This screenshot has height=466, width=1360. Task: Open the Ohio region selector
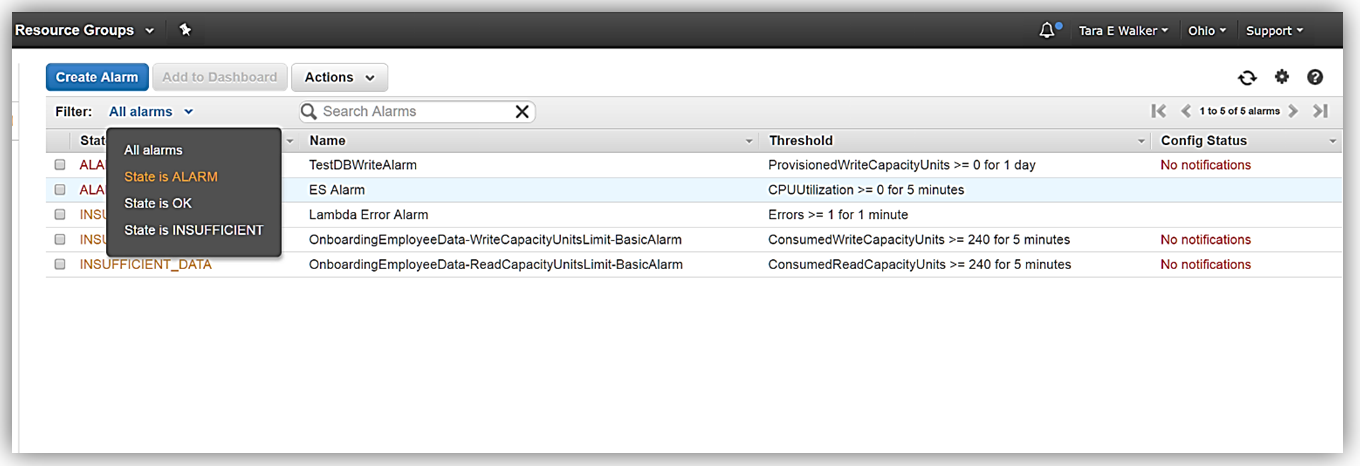coord(1207,31)
